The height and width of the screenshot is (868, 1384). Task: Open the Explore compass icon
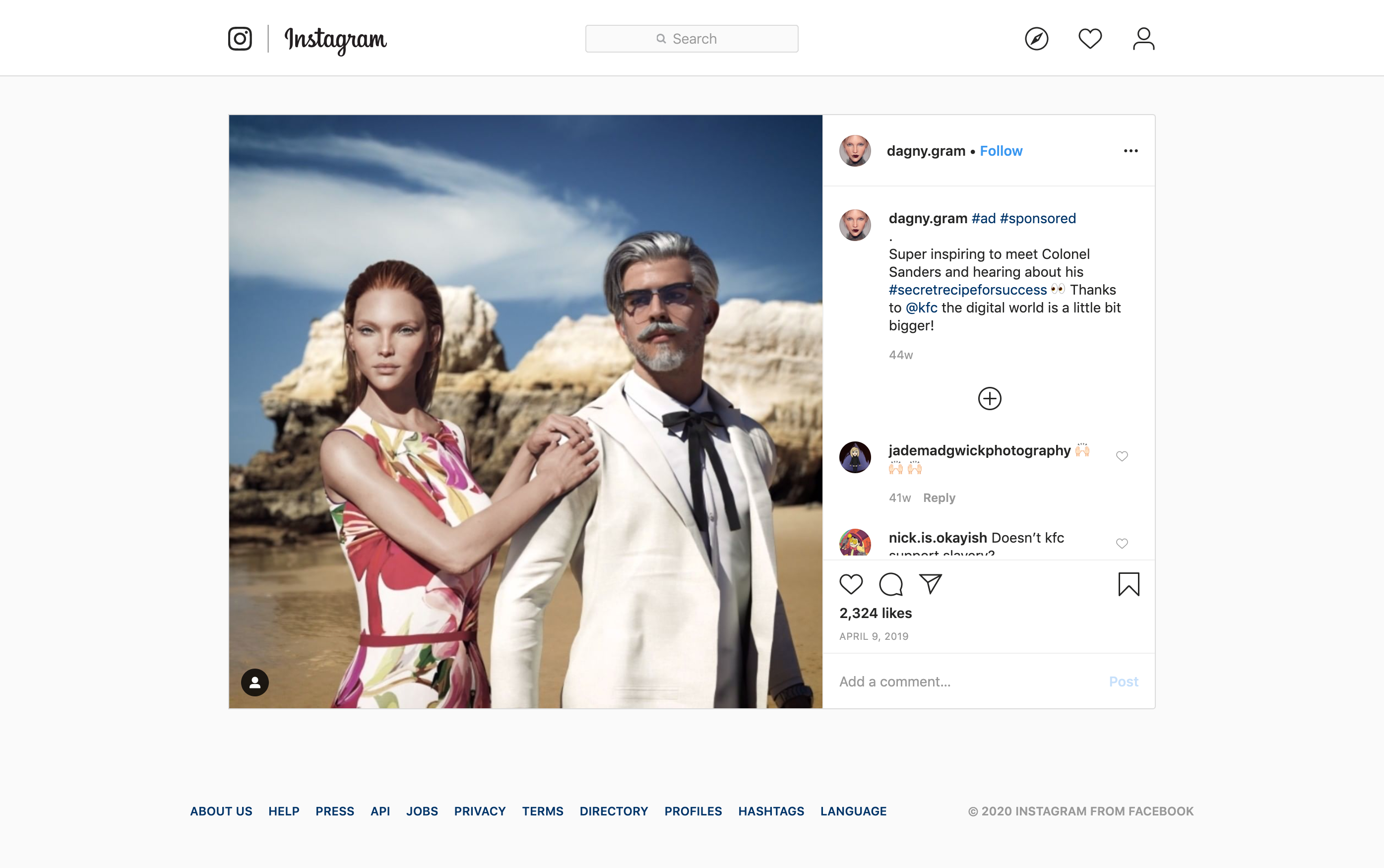pyautogui.click(x=1037, y=39)
